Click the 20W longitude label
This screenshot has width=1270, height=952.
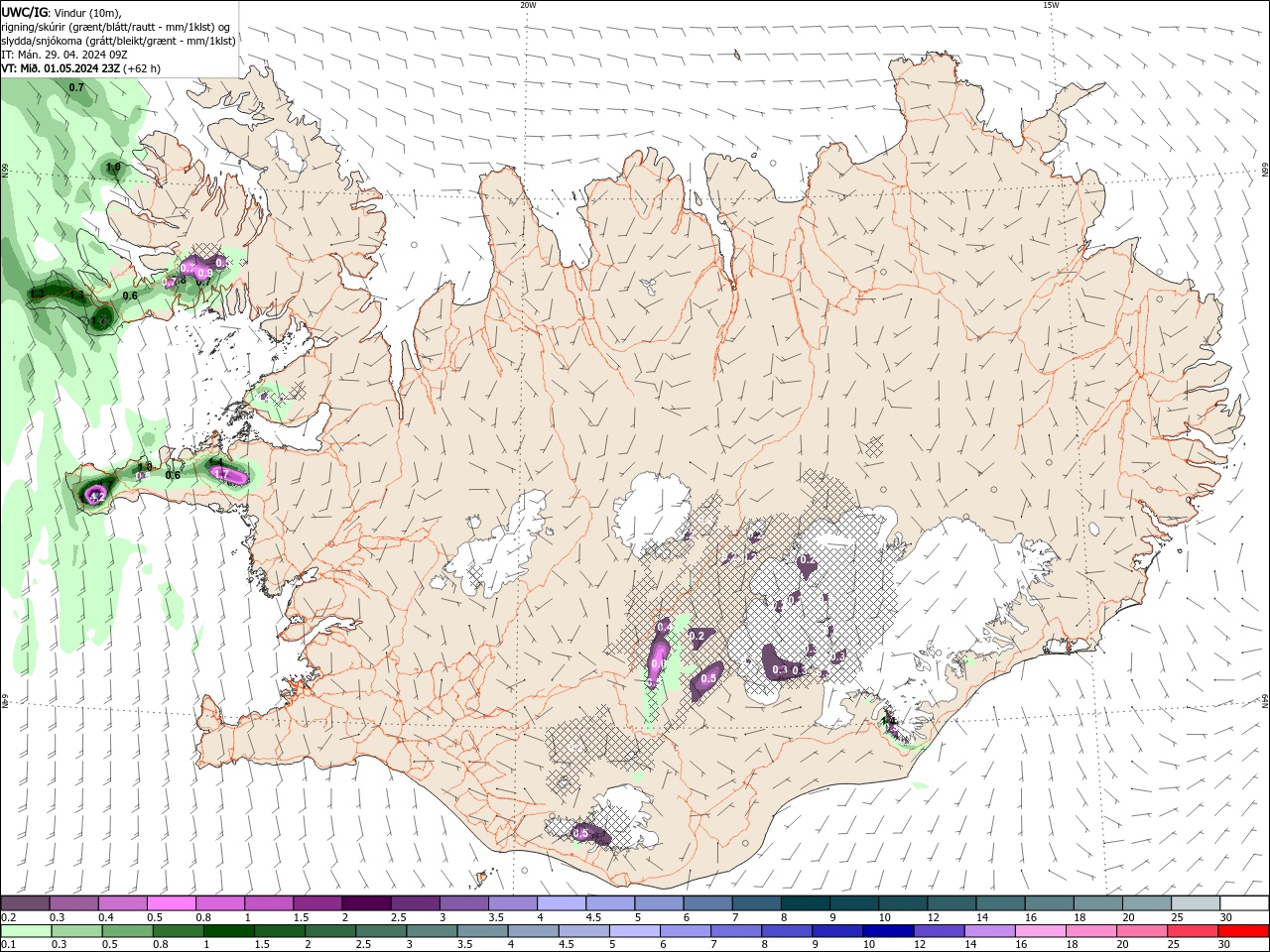pos(528,5)
